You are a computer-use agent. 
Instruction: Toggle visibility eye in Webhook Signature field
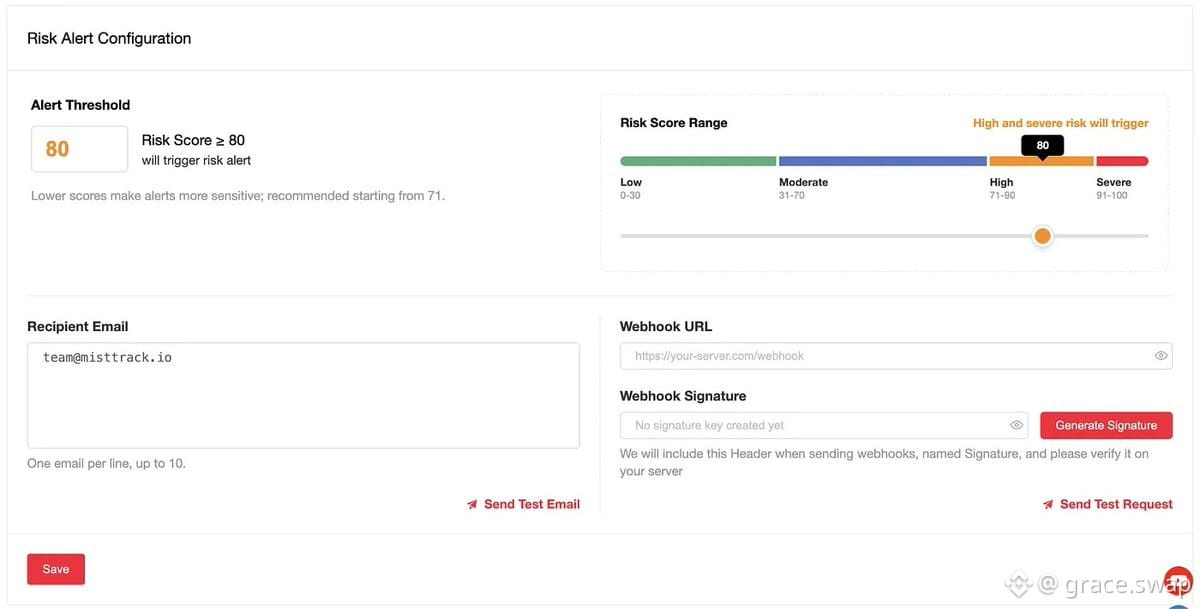[1017, 425]
